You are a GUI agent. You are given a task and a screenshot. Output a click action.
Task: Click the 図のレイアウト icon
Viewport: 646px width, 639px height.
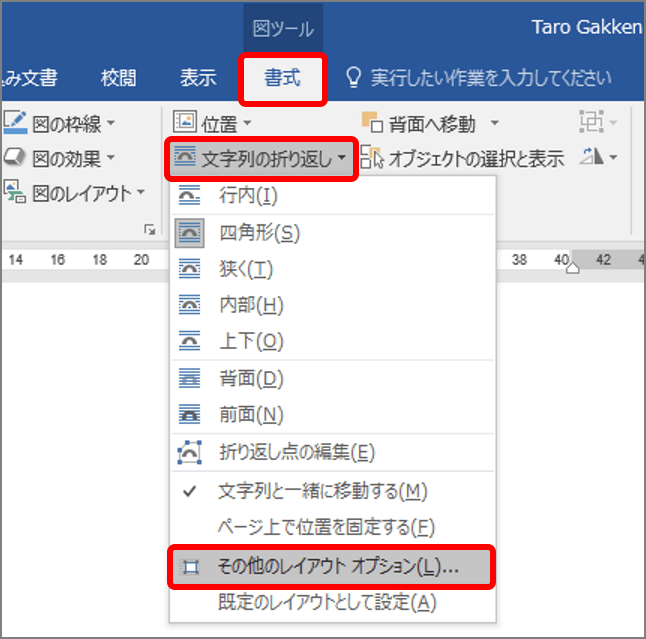point(15,192)
